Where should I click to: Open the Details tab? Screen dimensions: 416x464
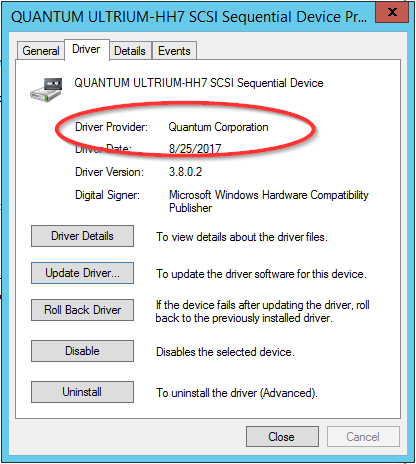(x=130, y=51)
